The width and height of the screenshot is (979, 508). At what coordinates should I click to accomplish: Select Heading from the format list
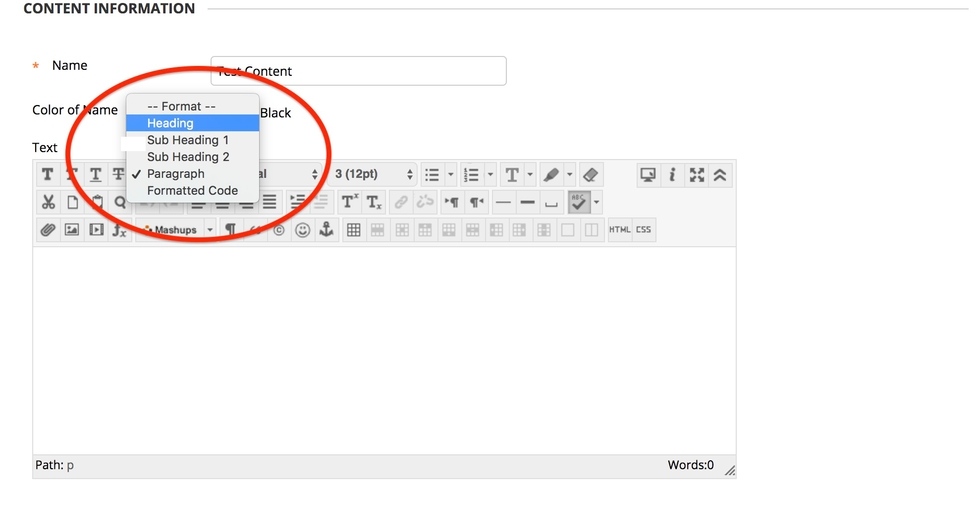[x=170, y=123]
